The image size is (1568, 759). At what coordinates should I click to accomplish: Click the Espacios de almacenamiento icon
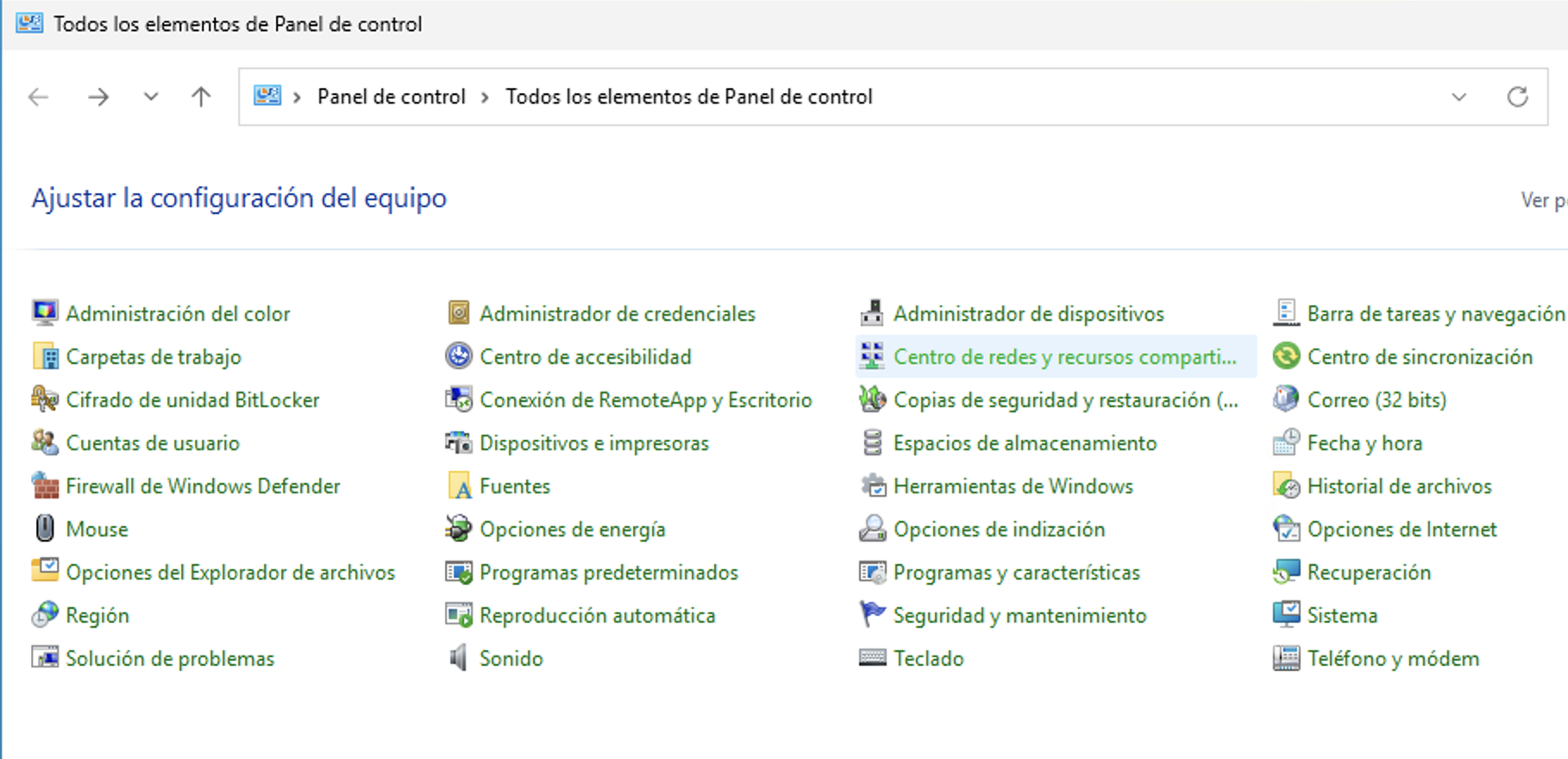tap(873, 442)
